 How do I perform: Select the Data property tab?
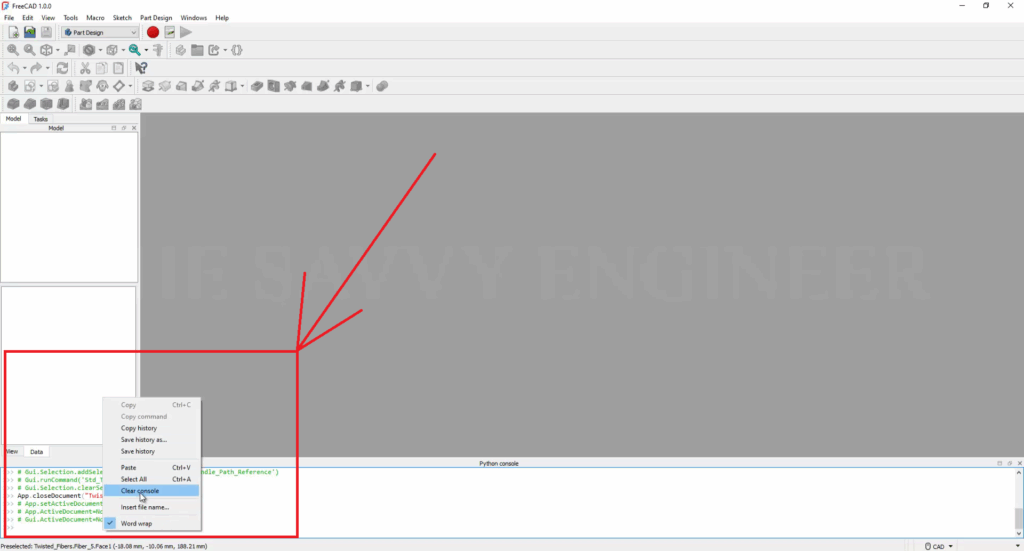pos(37,452)
